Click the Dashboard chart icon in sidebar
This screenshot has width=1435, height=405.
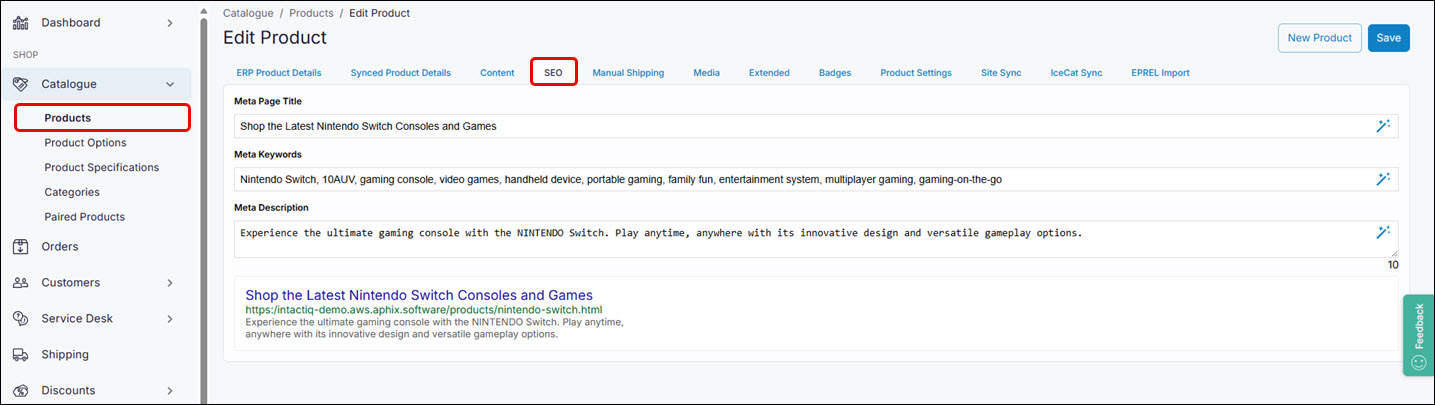click(x=20, y=22)
